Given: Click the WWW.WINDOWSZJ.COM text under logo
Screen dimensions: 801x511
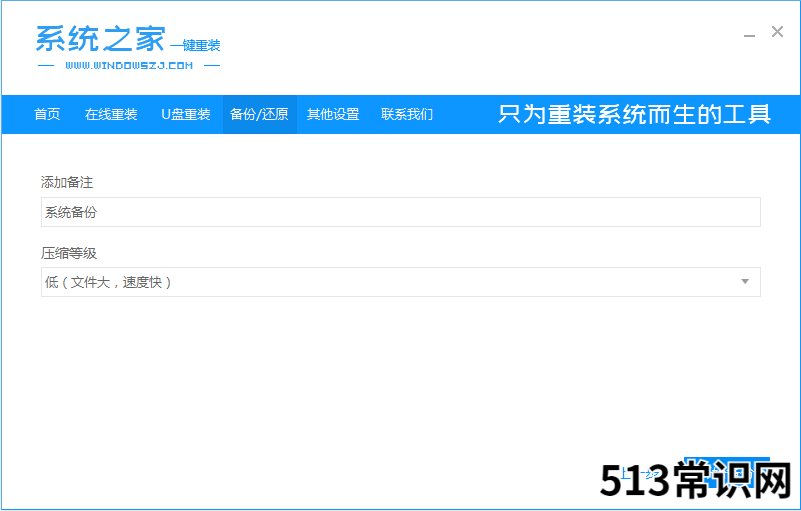Looking at the screenshot, I should pyautogui.click(x=129, y=65).
